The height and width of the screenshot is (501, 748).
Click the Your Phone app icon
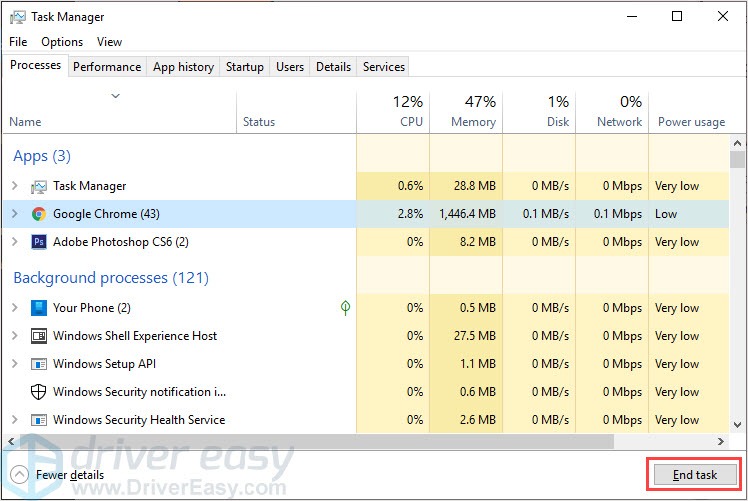point(39,308)
